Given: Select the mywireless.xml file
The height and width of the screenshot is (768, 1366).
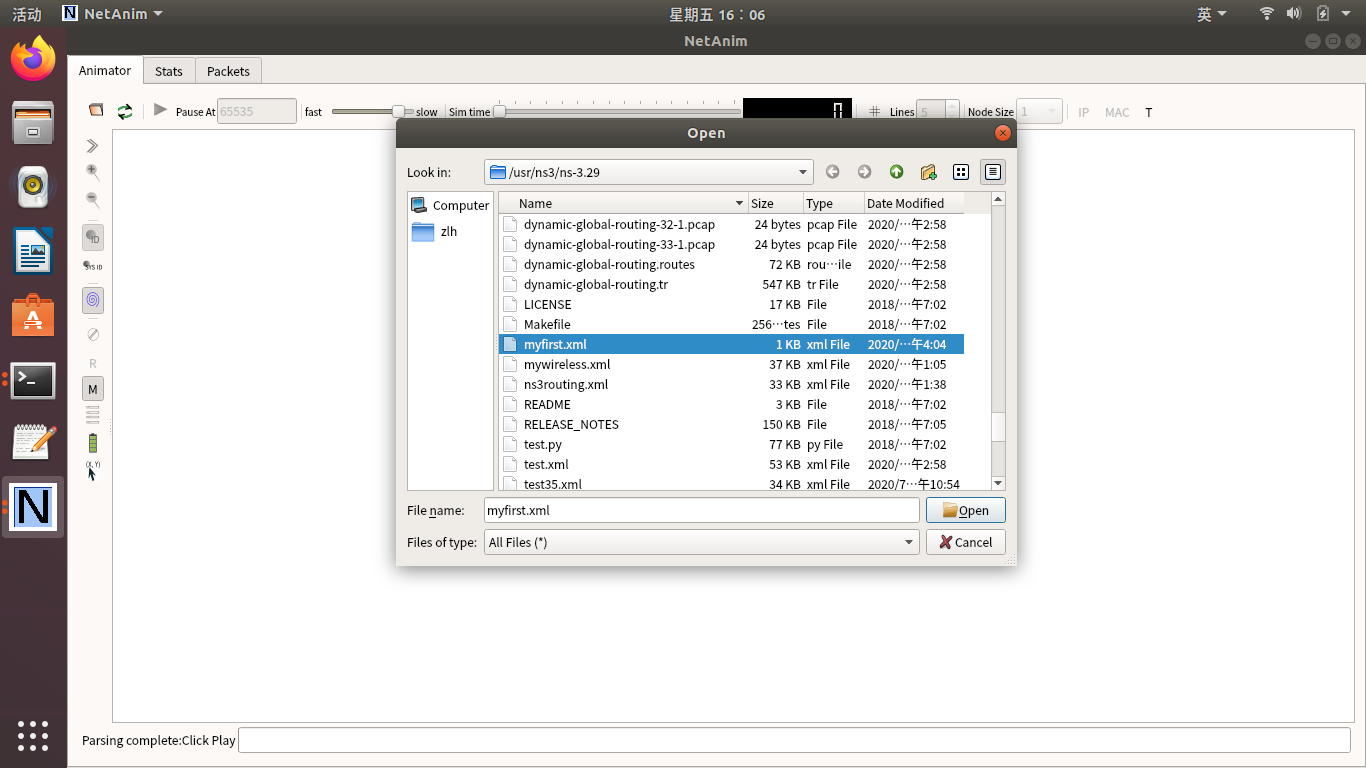Looking at the screenshot, I should (567, 364).
